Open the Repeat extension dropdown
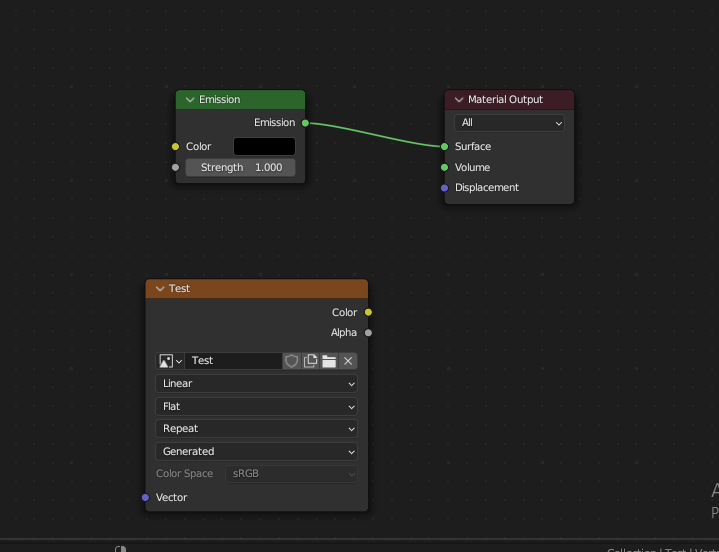The width and height of the screenshot is (719, 552). (x=256, y=429)
